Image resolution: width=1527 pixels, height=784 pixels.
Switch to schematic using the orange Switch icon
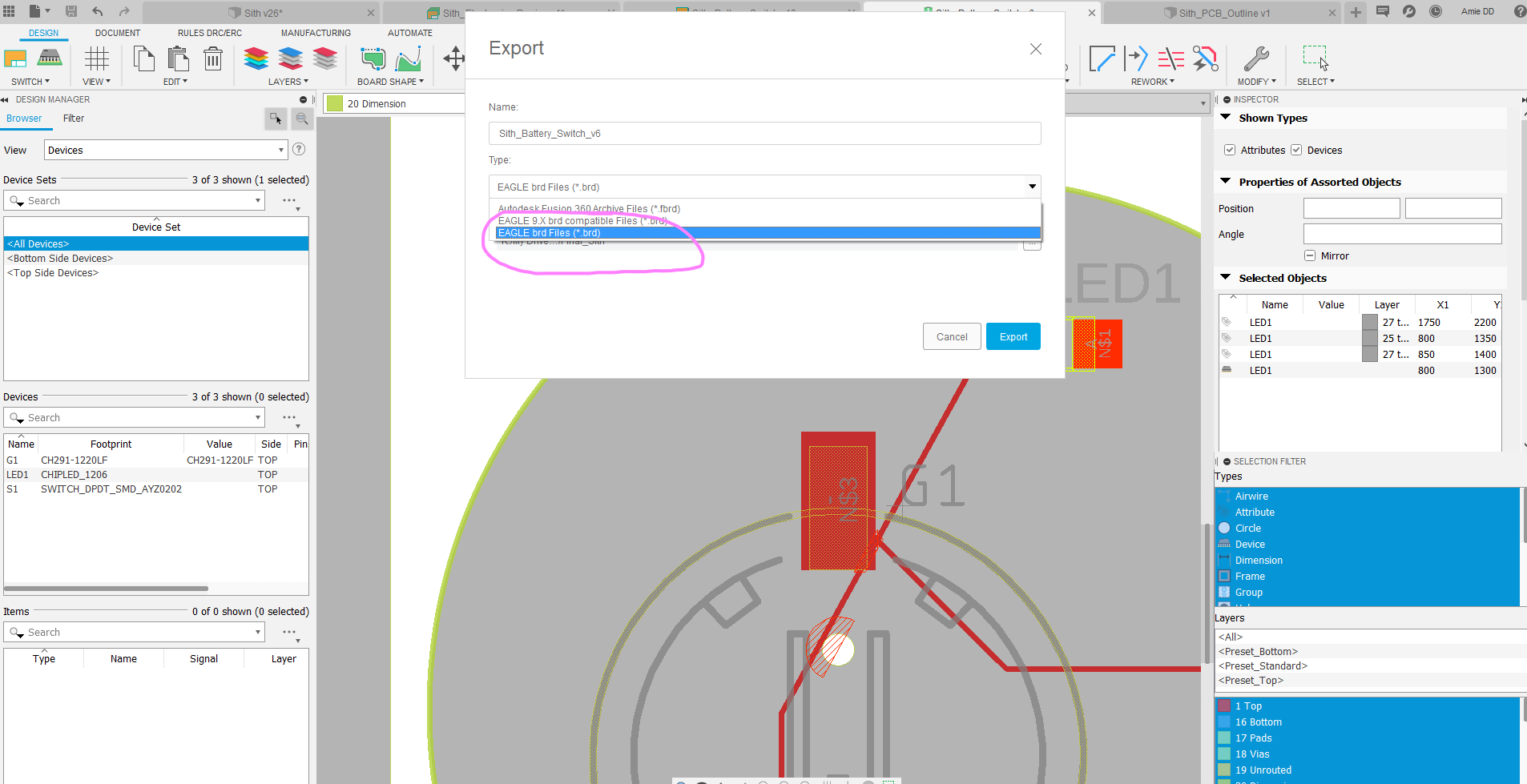15,58
